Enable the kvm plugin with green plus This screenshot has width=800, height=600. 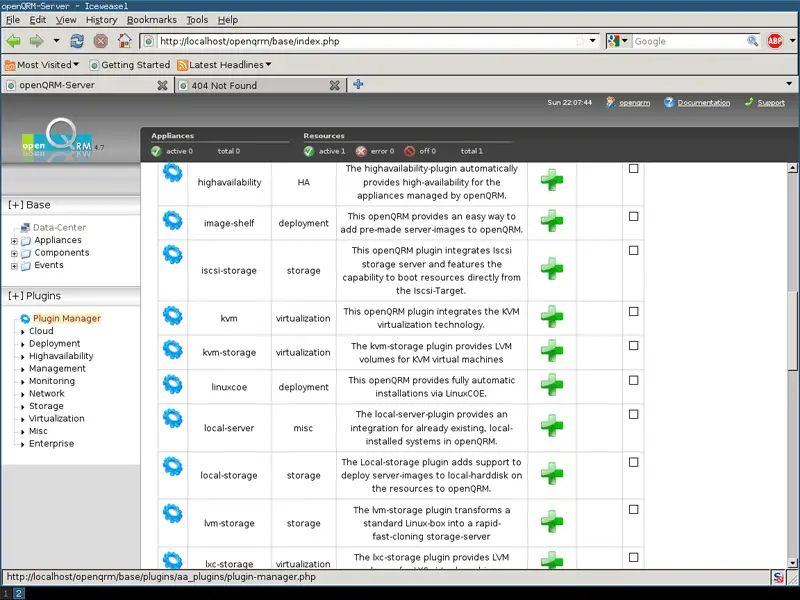[x=552, y=316]
